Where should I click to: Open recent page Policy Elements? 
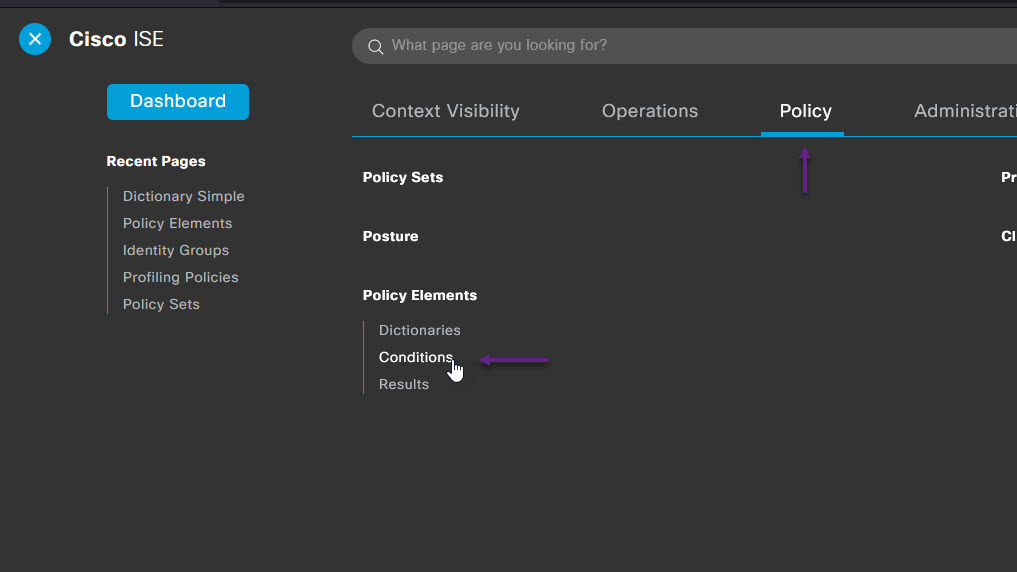pos(177,223)
